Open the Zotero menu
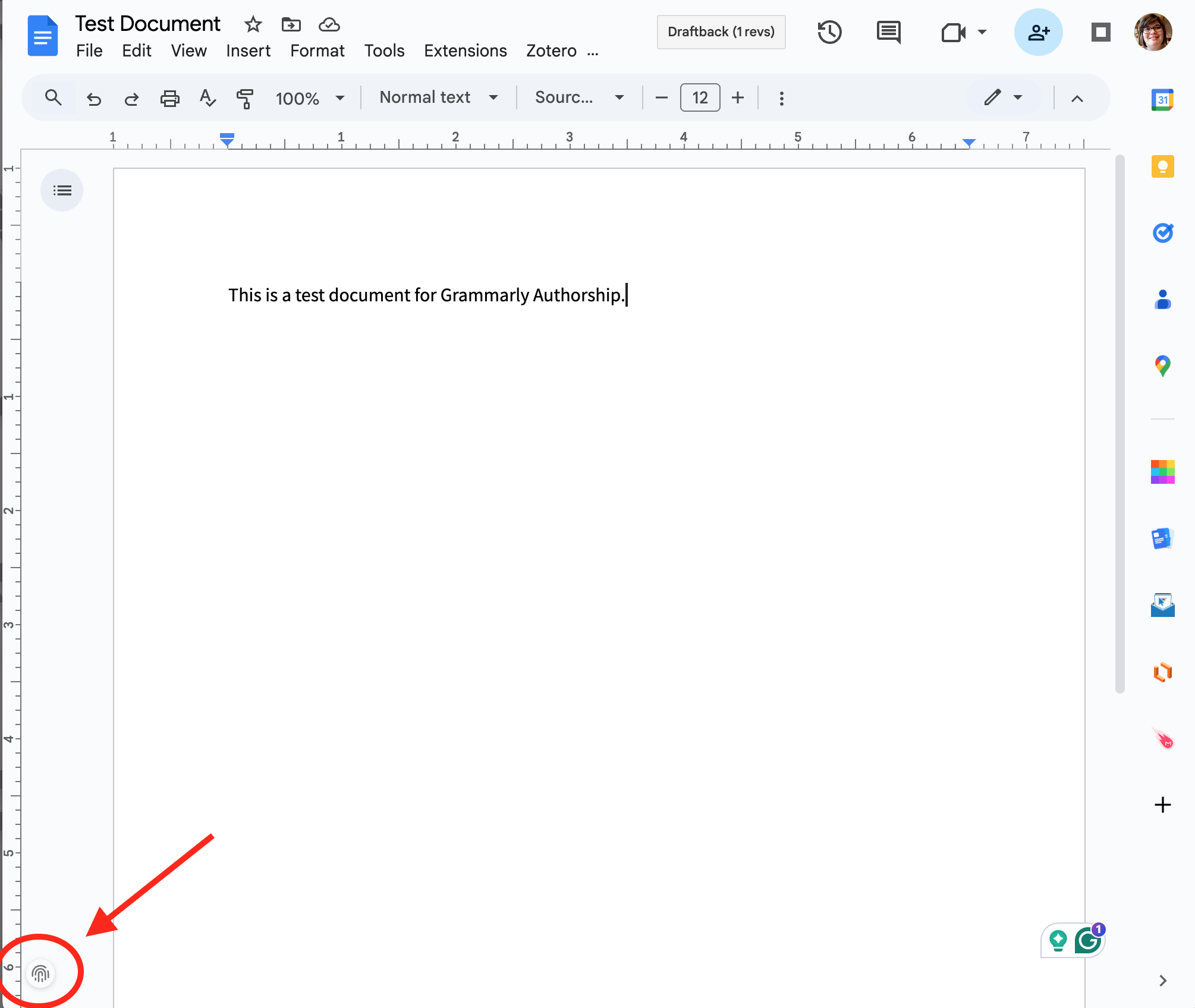Screen dimensions: 1195x1008 pyautogui.click(x=551, y=51)
